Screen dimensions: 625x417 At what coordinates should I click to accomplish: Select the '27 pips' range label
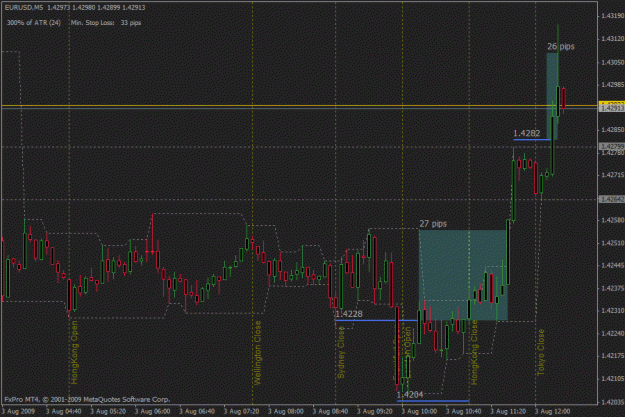[x=433, y=224]
